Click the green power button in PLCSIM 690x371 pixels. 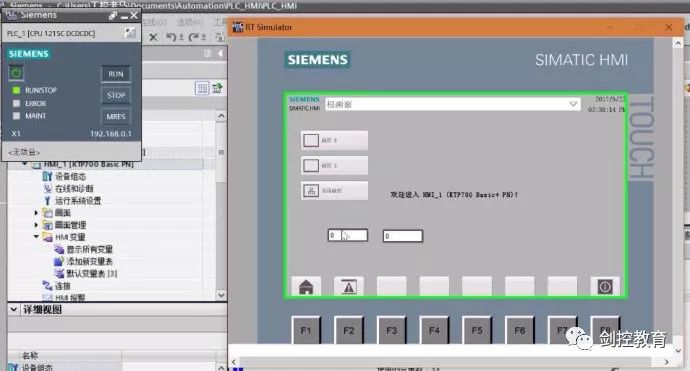(16, 73)
